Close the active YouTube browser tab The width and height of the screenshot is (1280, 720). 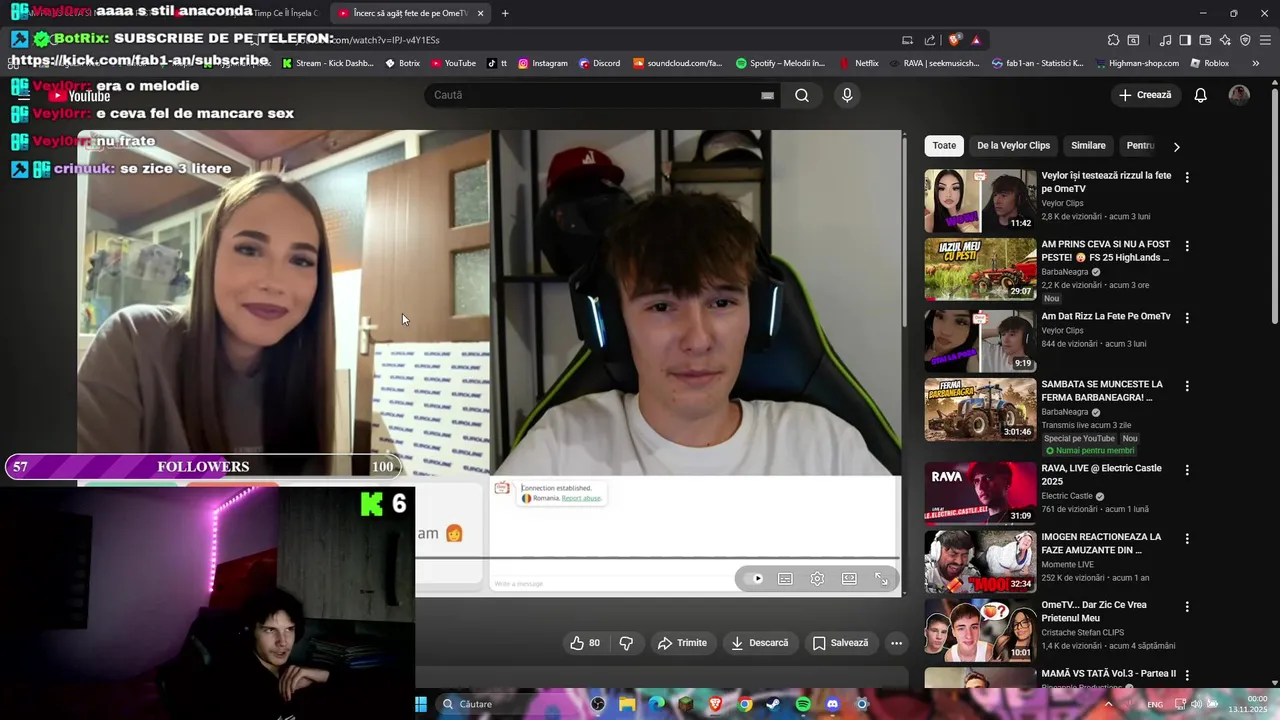(480, 13)
